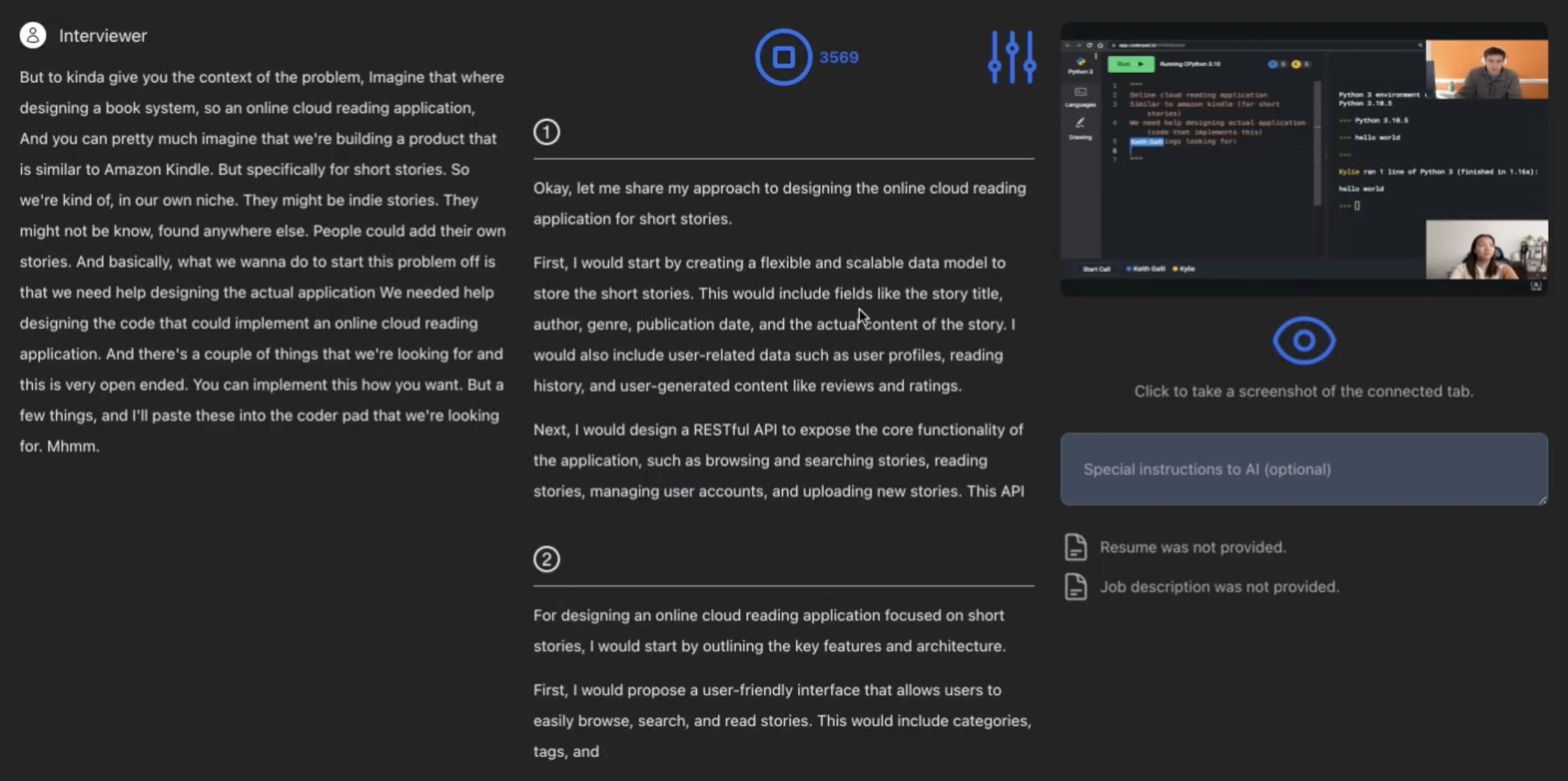Click the browser refresh icon in CoderPad view

1090,45
